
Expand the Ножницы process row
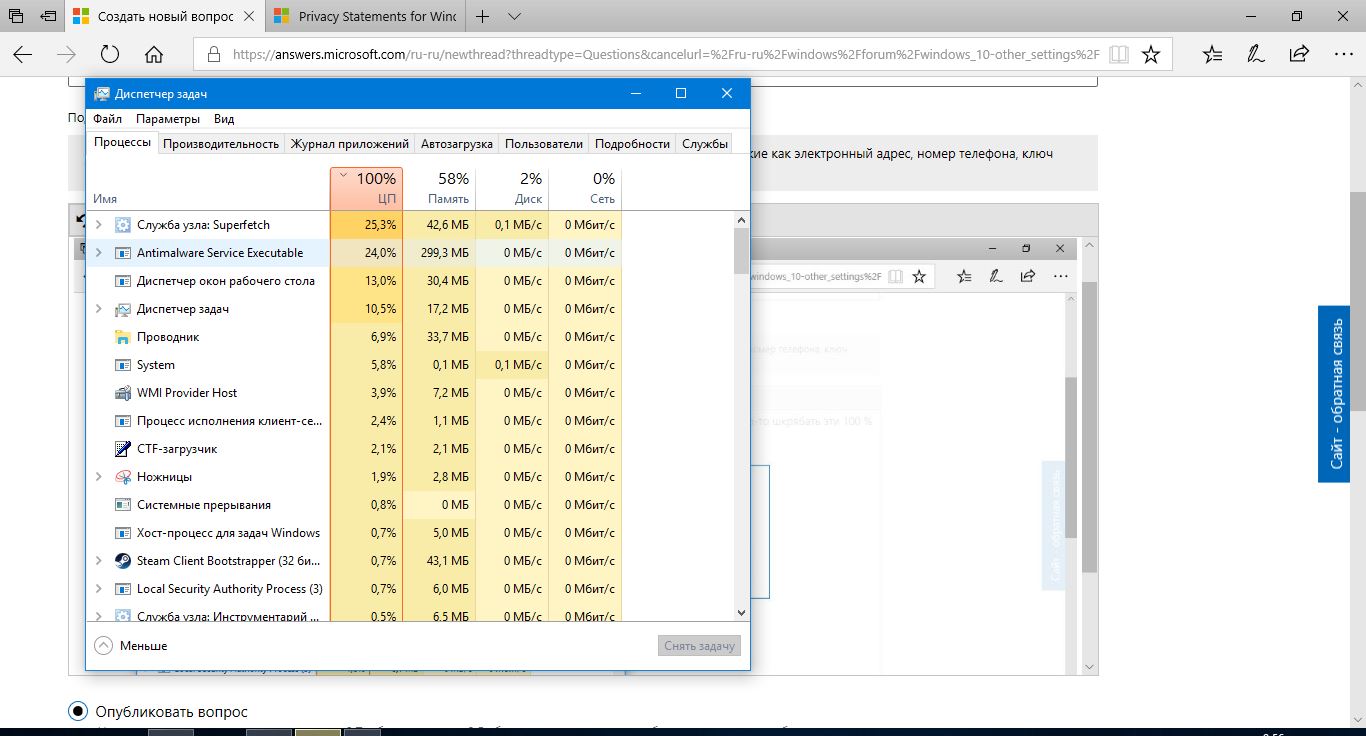(x=98, y=477)
